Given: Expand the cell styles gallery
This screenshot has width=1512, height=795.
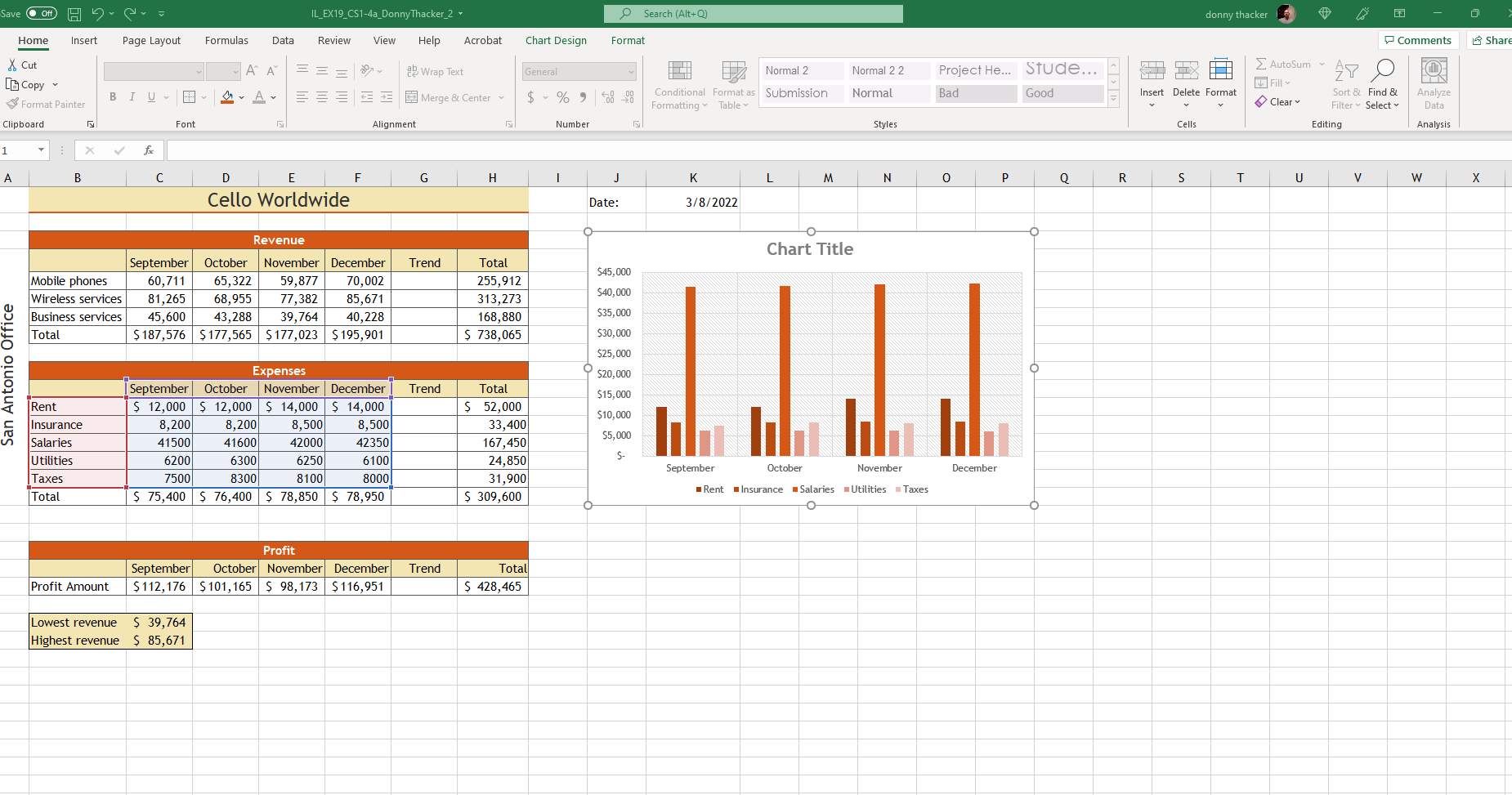Looking at the screenshot, I should point(1113,98).
